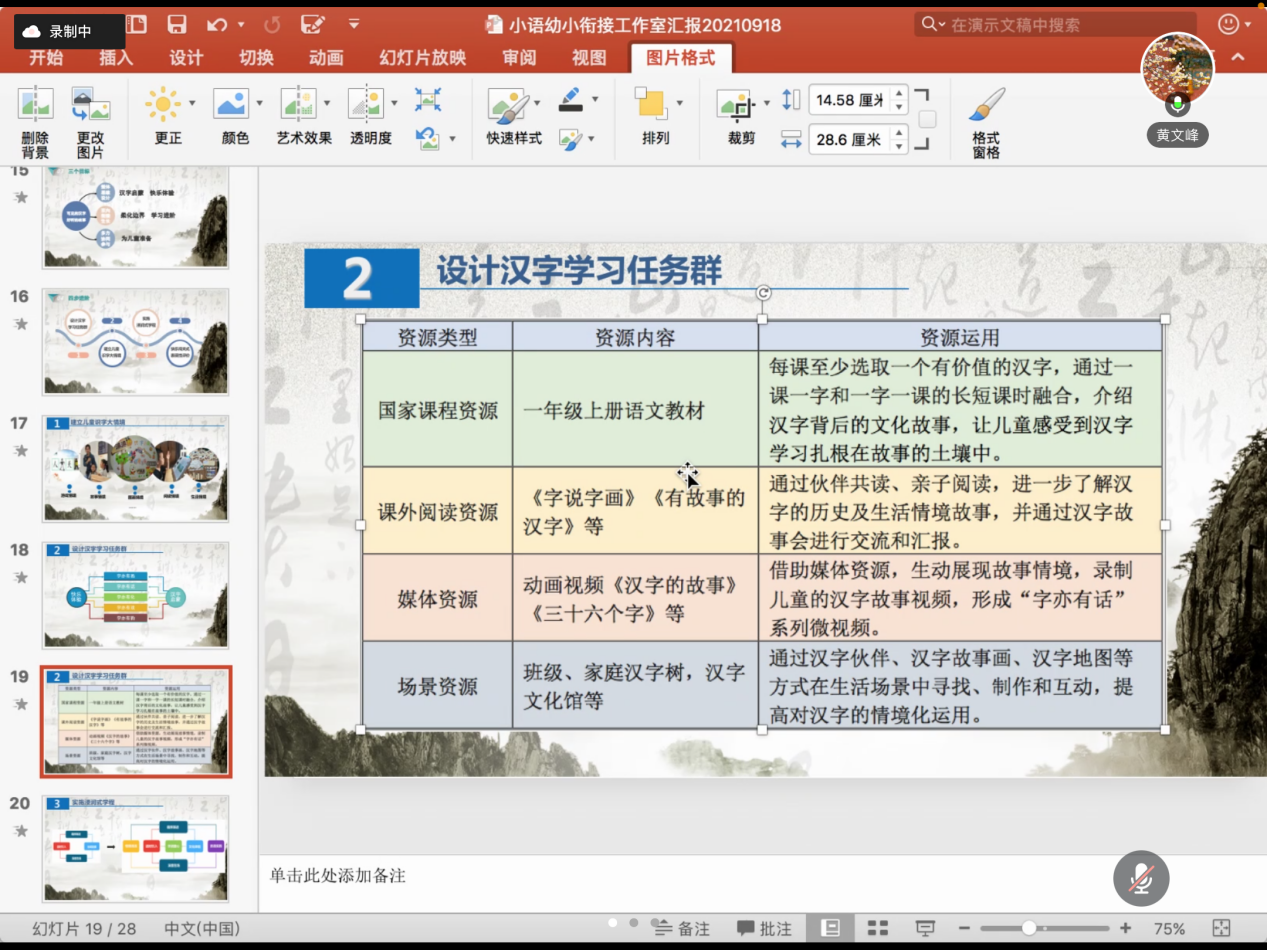Click the Artistic Effects (艺术效果) icon
The width and height of the screenshot is (1267, 950).
(298, 104)
